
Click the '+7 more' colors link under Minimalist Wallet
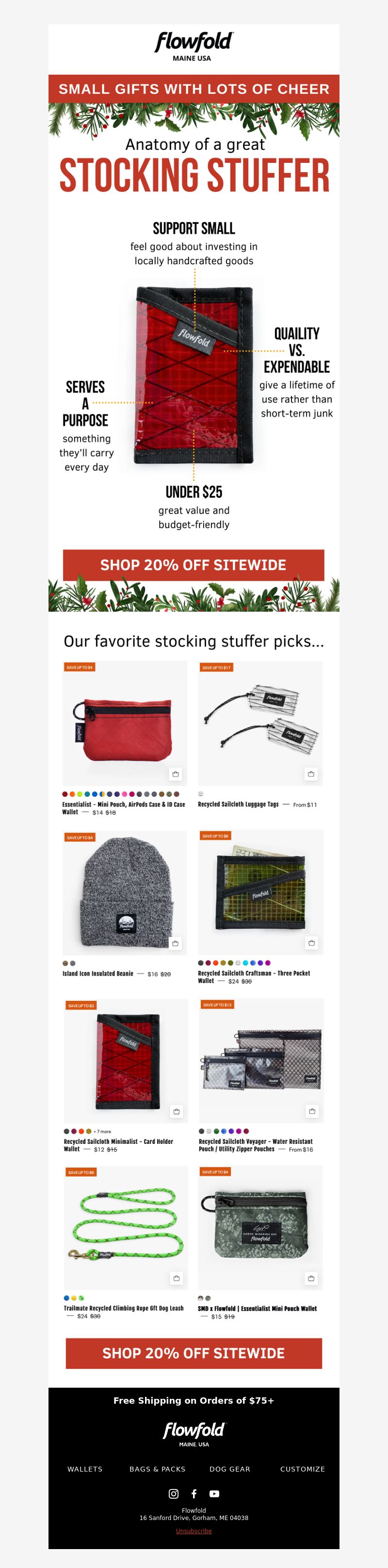click(x=102, y=1132)
